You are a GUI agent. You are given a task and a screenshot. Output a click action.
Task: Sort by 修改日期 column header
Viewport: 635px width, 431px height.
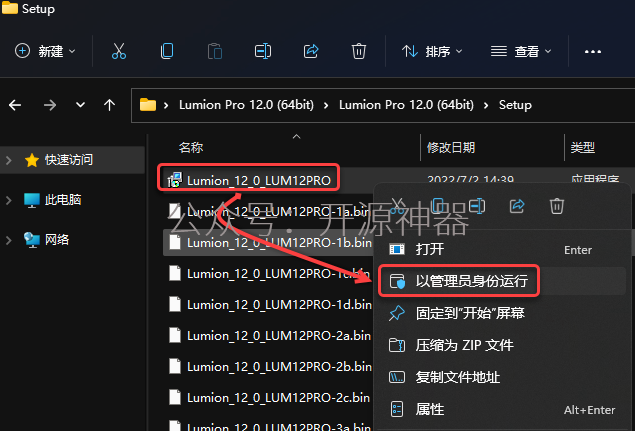(x=451, y=147)
